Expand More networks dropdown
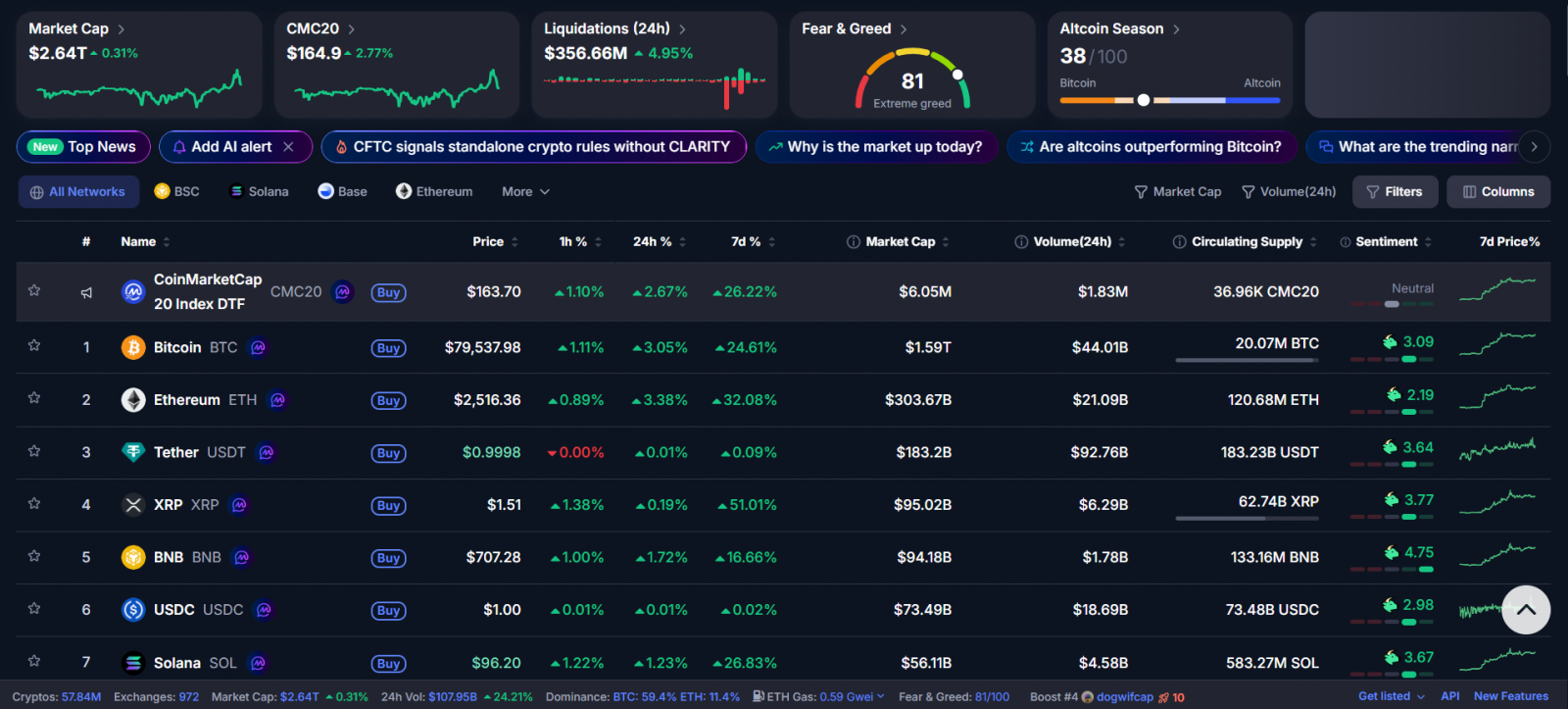The image size is (1568, 709). point(526,192)
